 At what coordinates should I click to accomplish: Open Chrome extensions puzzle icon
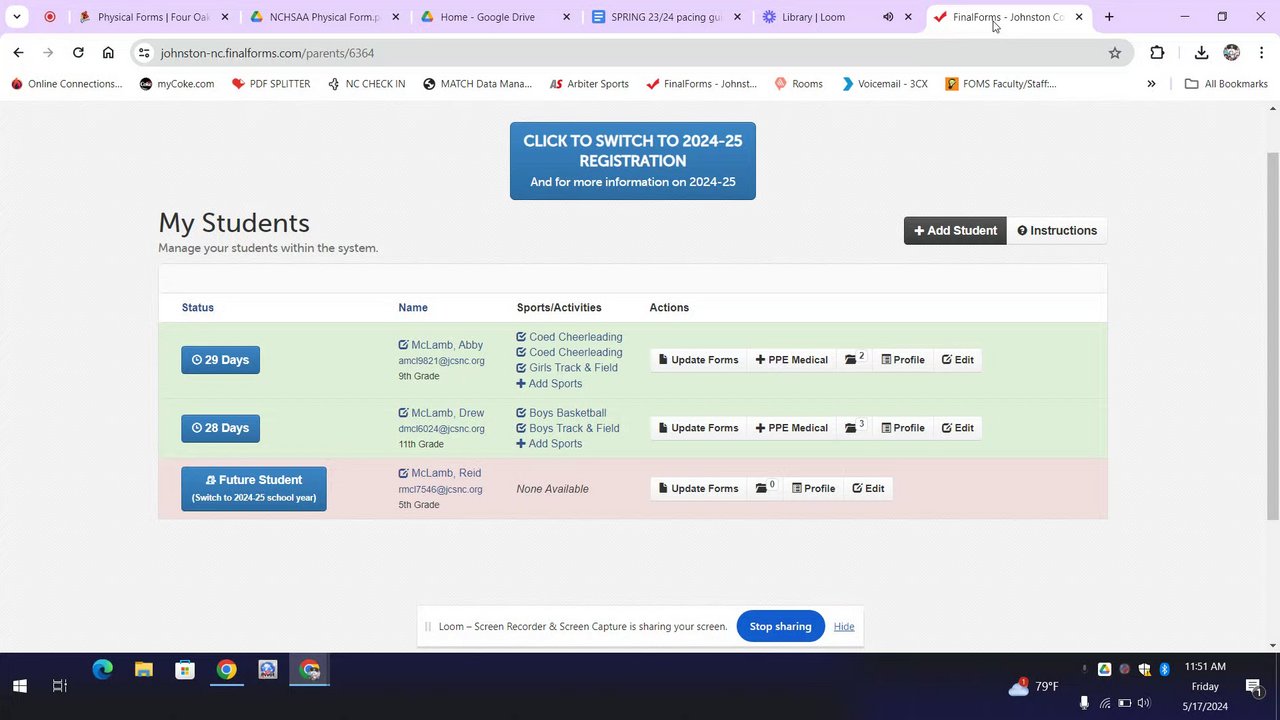coord(1157,53)
